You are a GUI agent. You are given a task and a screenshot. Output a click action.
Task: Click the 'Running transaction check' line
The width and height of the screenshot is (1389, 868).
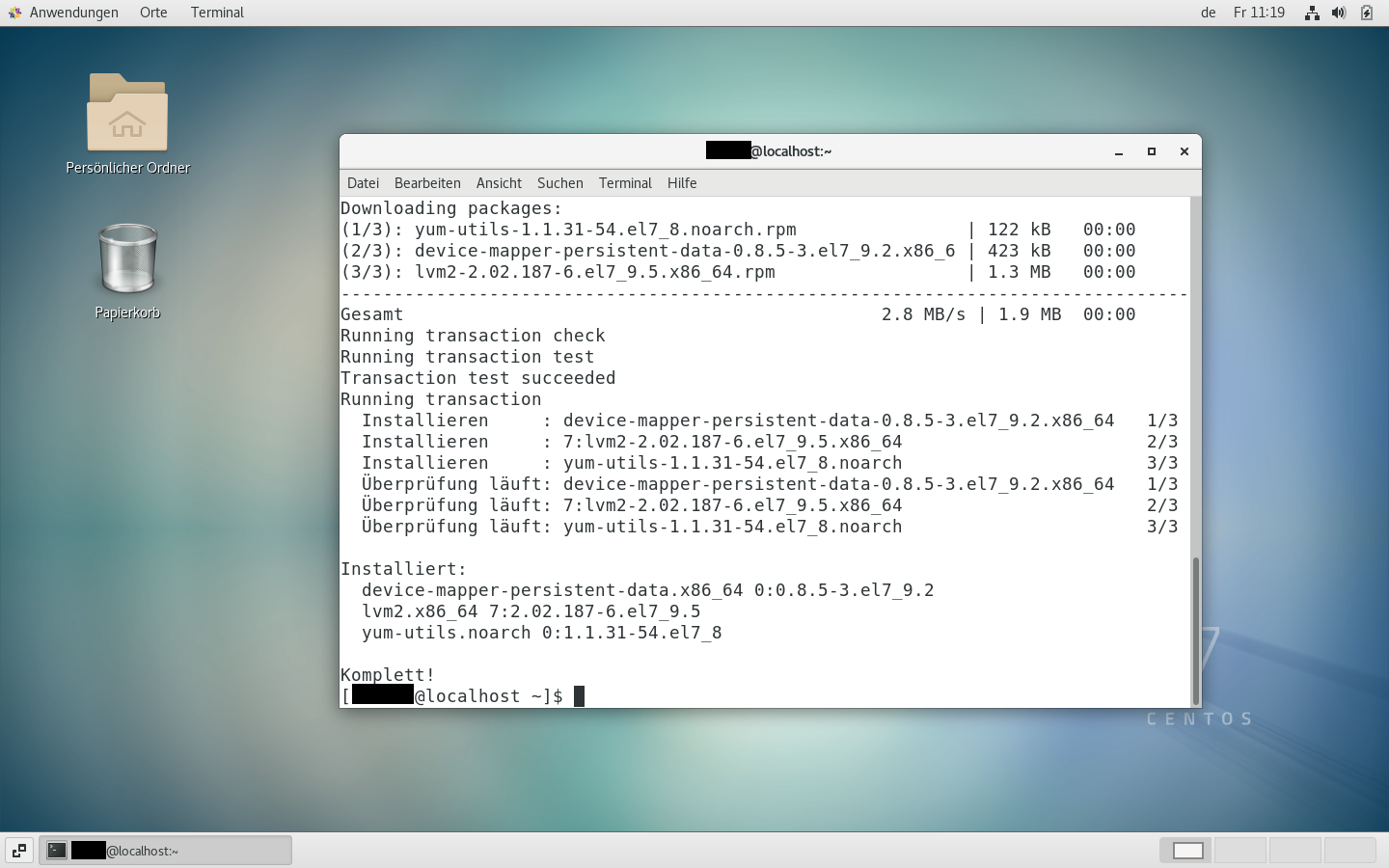[x=473, y=336]
